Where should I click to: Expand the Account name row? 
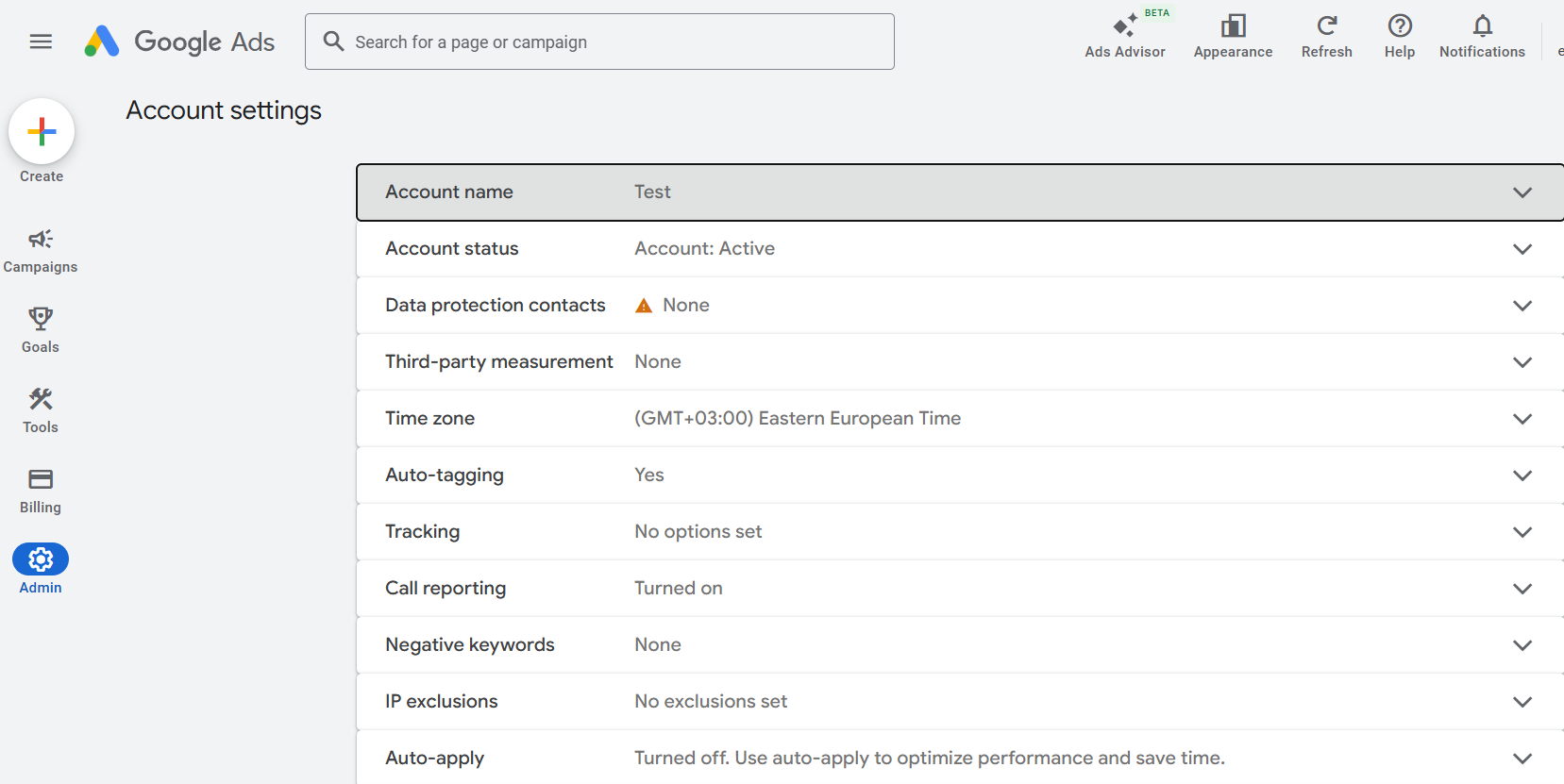1522,192
